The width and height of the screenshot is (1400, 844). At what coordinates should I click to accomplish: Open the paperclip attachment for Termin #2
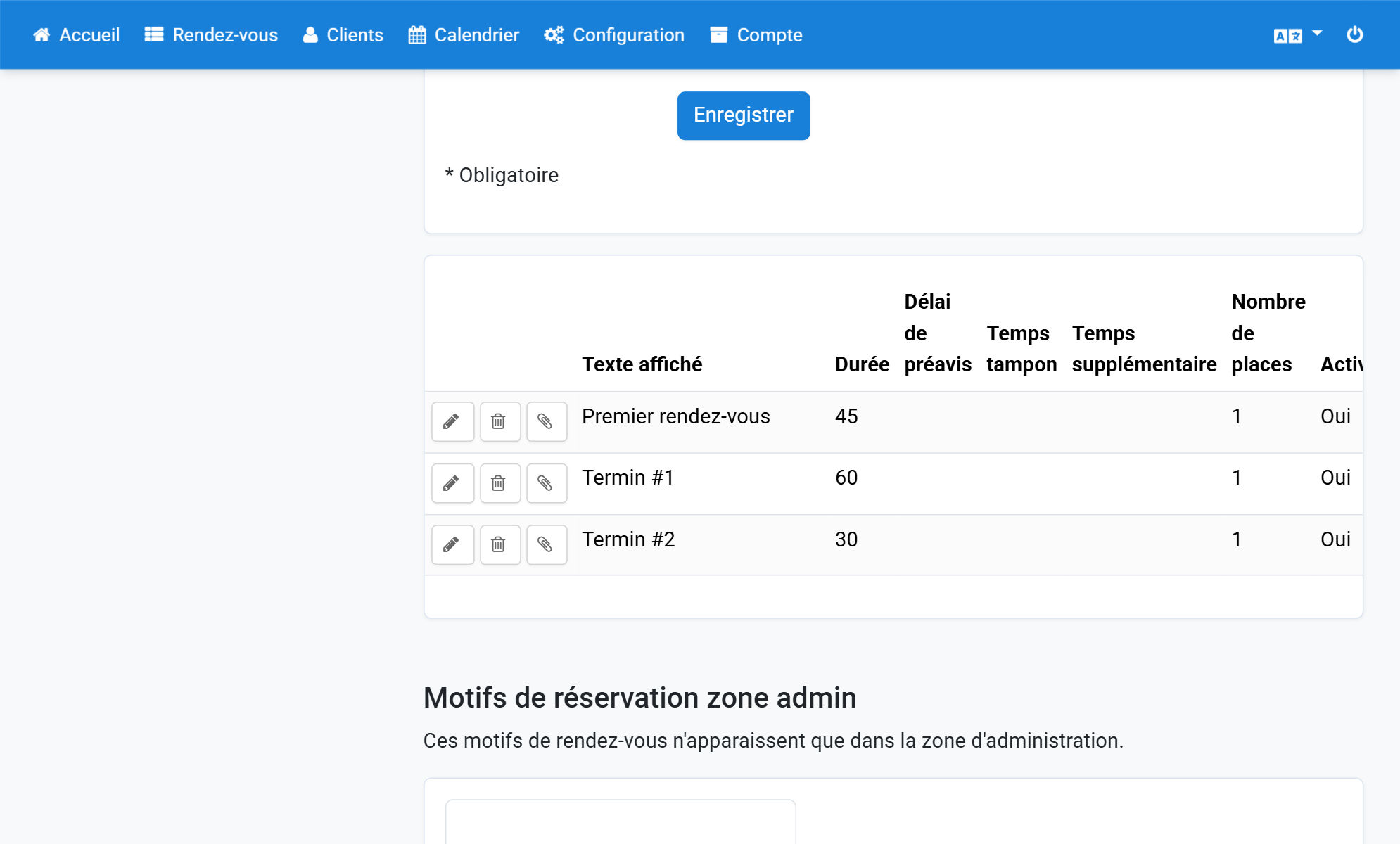tap(546, 544)
